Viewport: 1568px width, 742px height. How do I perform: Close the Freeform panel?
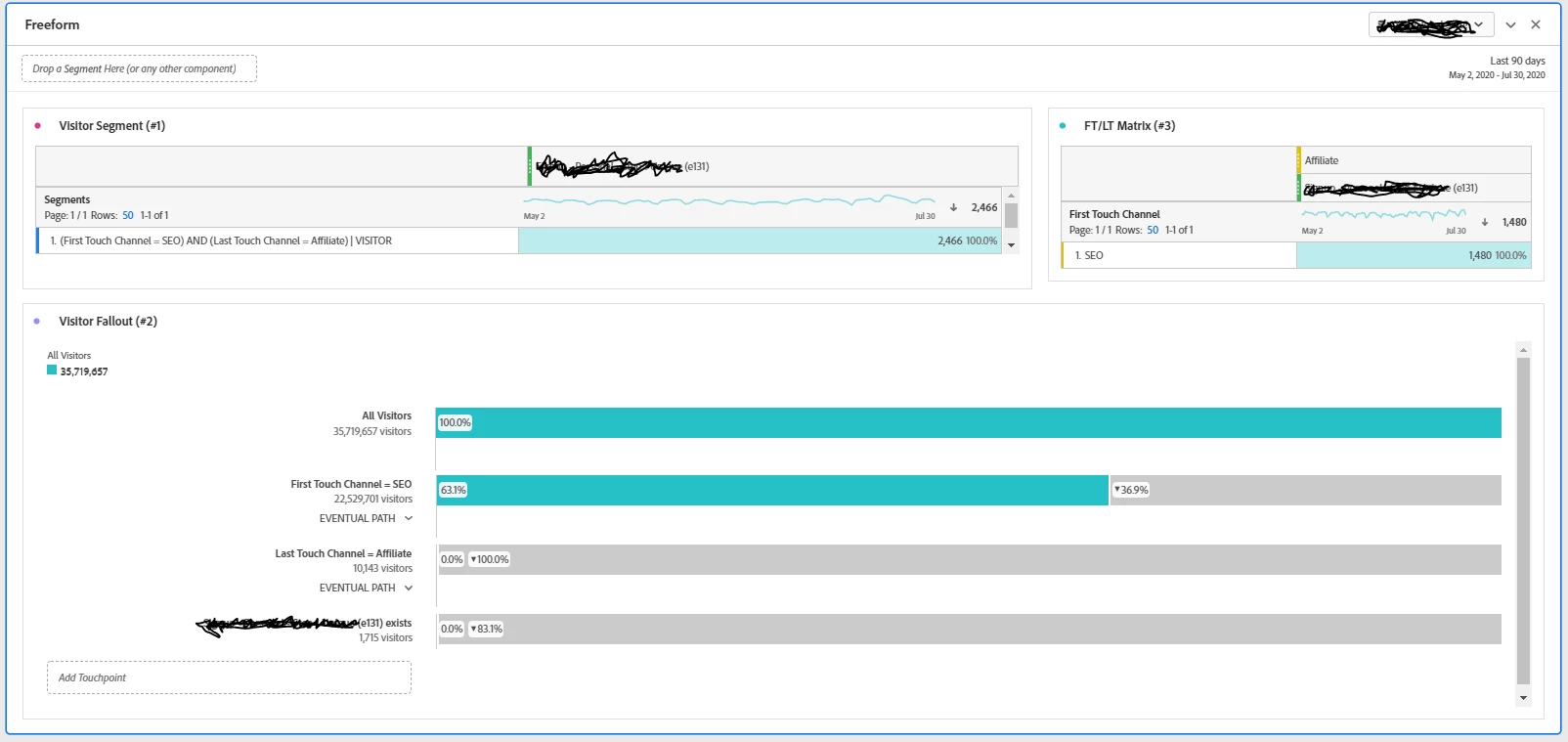[1536, 24]
